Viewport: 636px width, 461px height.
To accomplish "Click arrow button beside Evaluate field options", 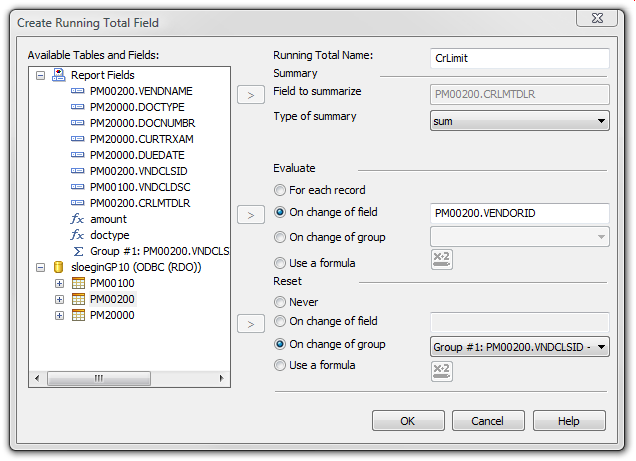I will click(x=249, y=213).
